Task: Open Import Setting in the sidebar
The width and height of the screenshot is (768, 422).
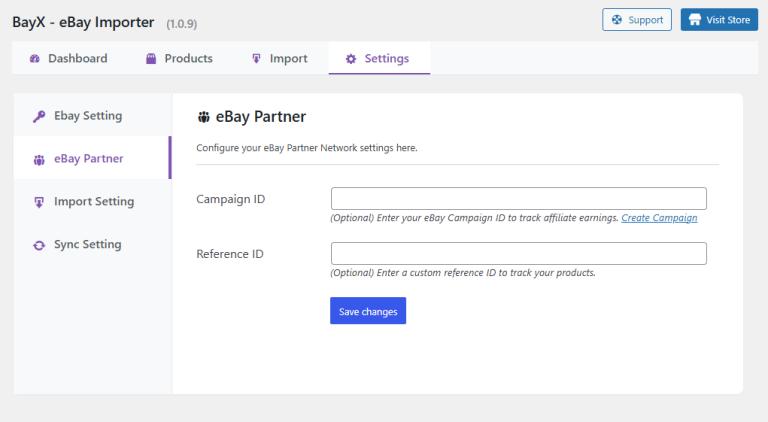Action: (92, 201)
